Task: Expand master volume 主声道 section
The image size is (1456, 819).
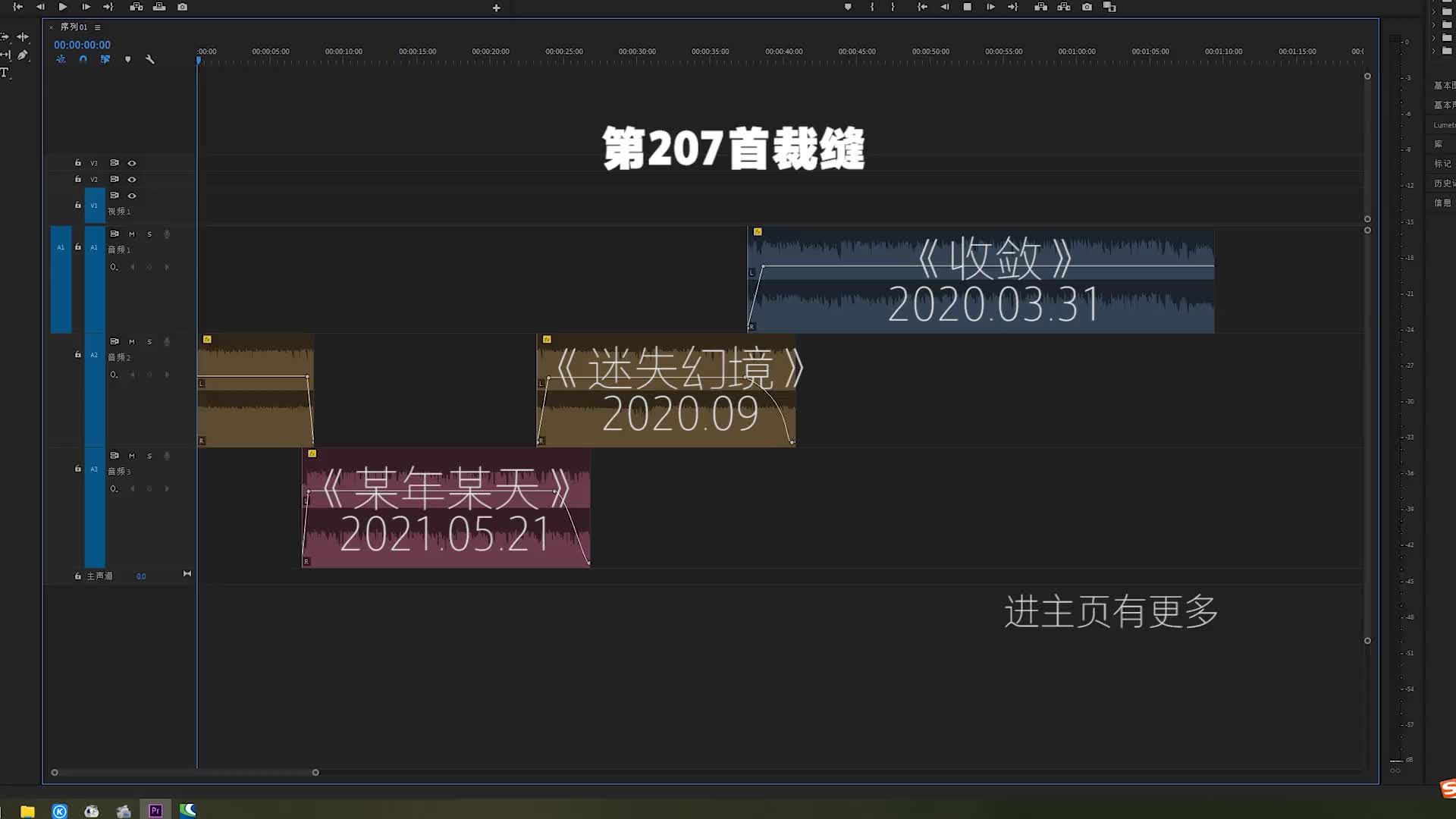Action: pos(187,573)
